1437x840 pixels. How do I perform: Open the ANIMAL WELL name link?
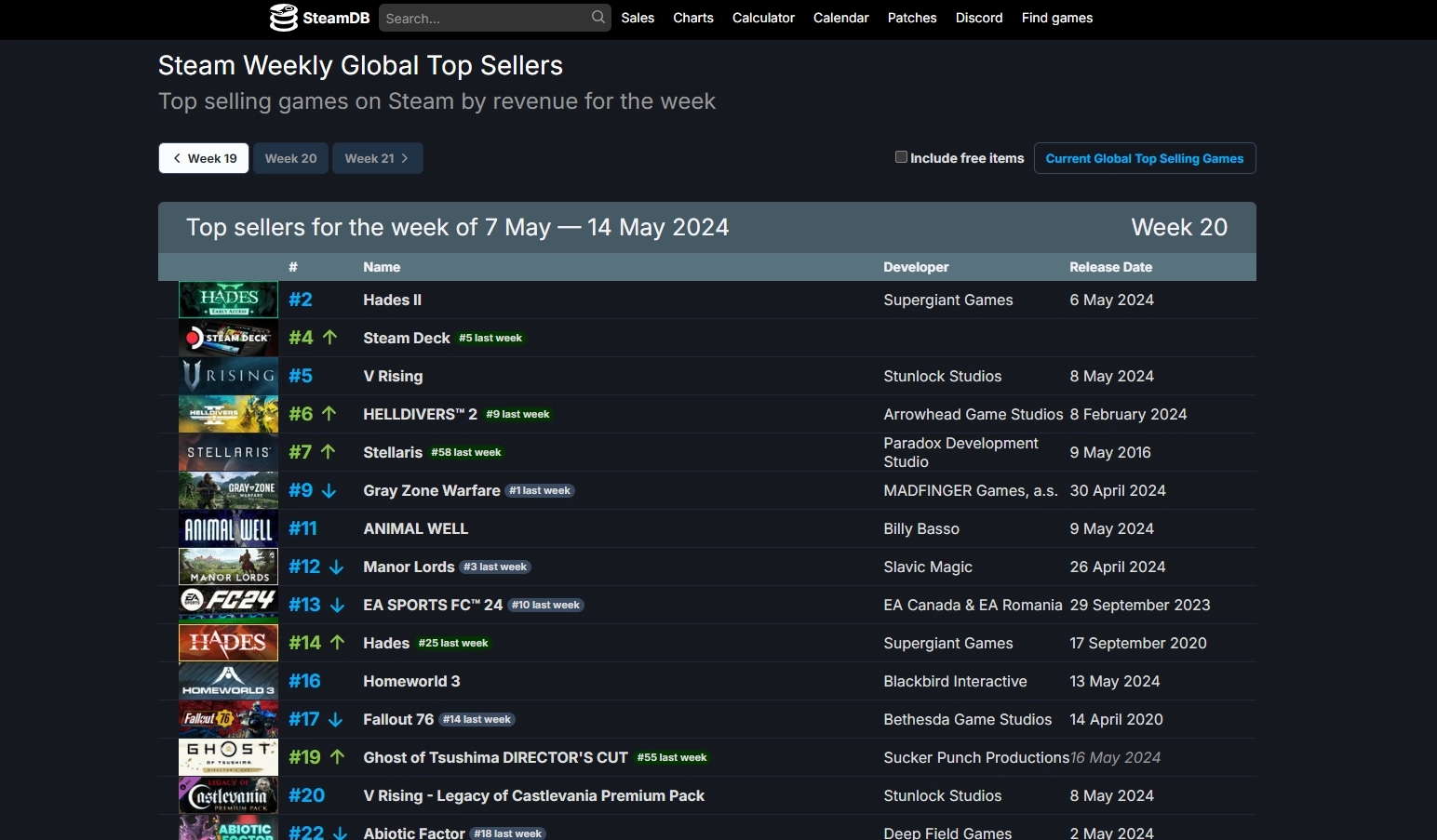point(416,528)
